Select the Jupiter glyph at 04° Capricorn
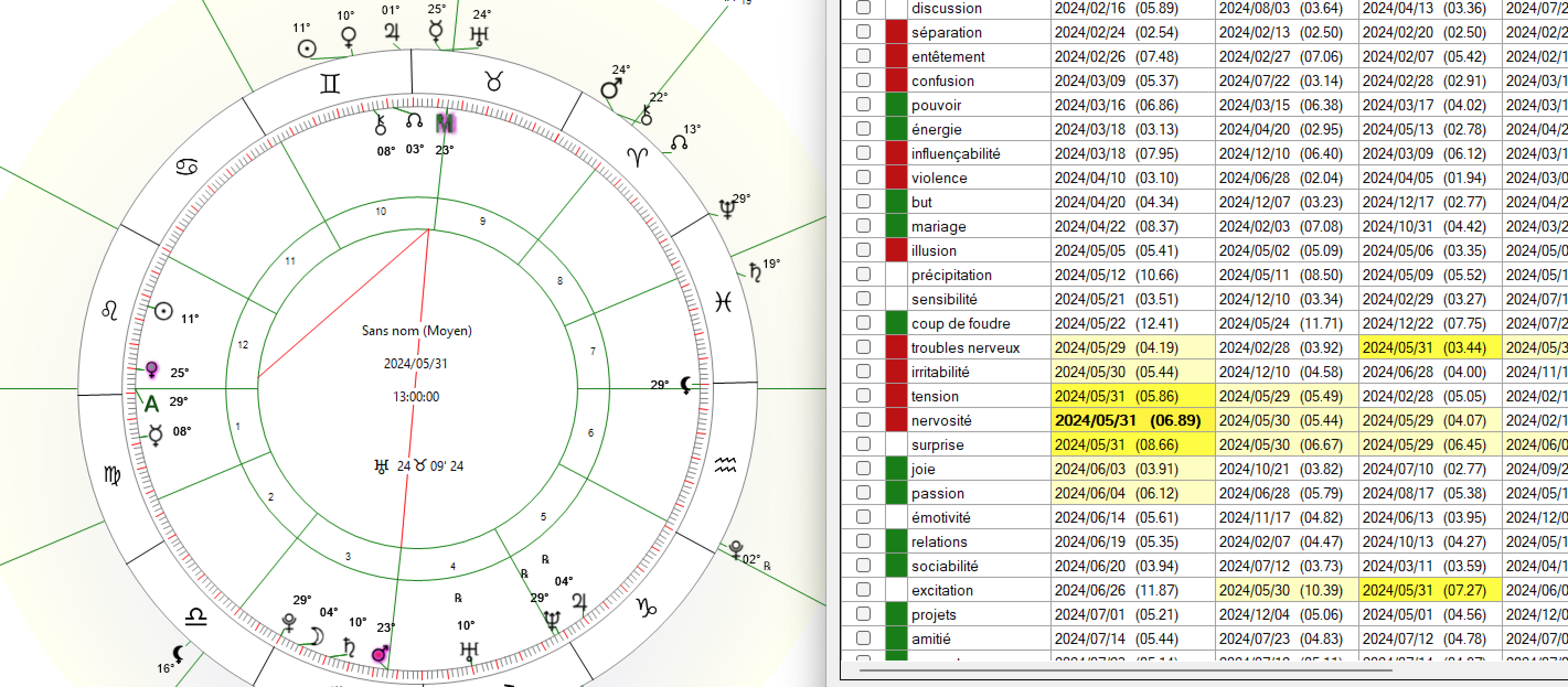Image resolution: width=1568 pixels, height=687 pixels. (579, 602)
